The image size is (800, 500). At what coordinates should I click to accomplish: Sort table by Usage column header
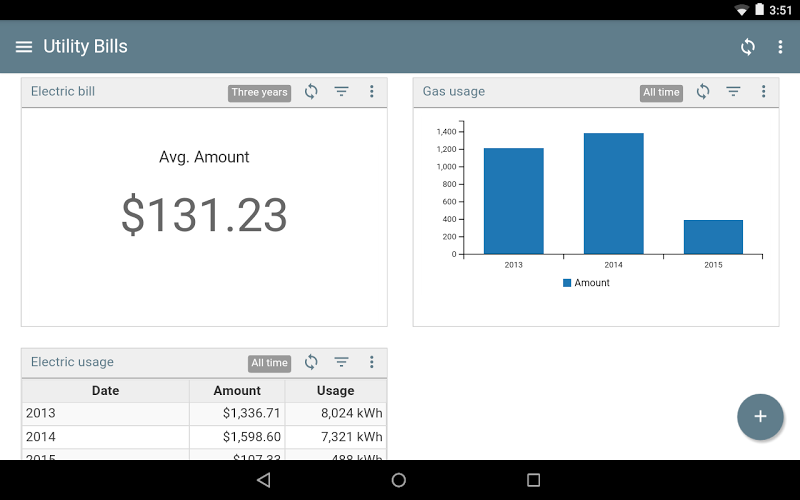coord(335,390)
